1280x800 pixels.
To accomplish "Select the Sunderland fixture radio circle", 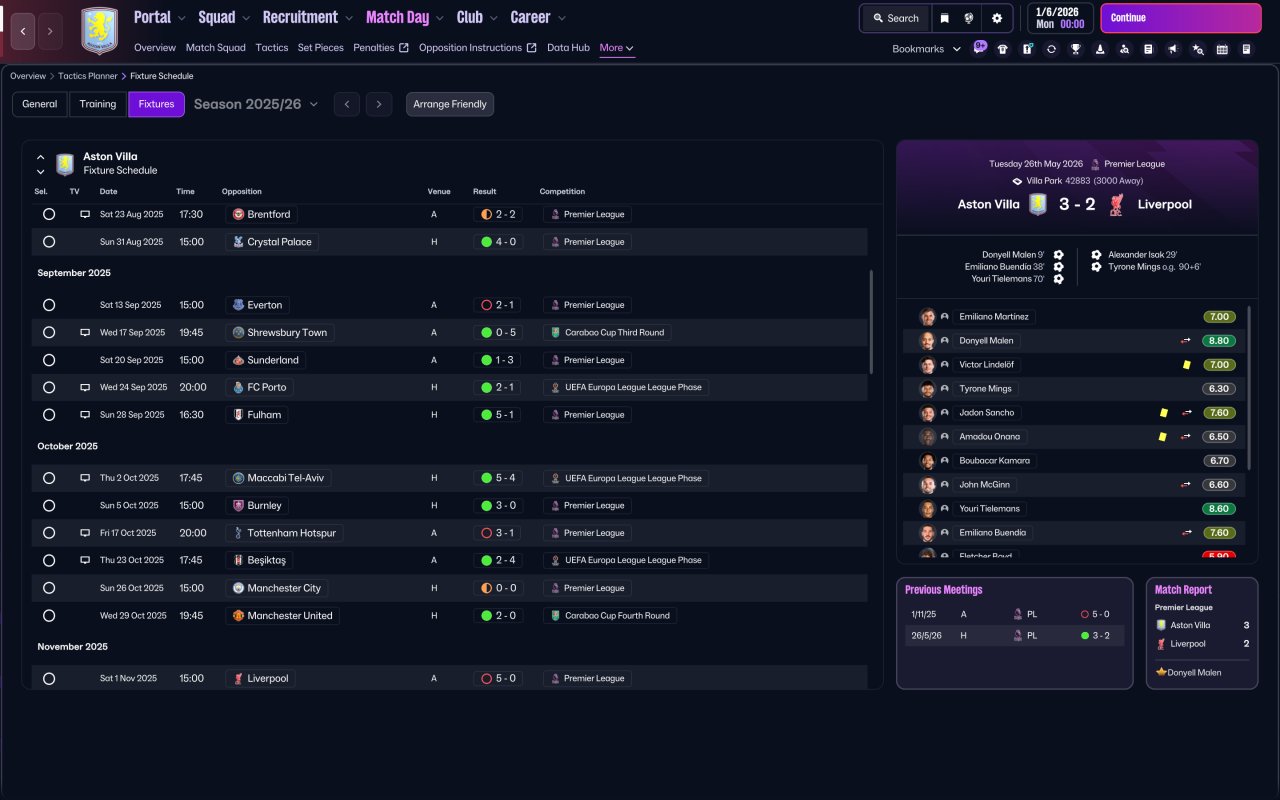I will [x=49, y=360].
